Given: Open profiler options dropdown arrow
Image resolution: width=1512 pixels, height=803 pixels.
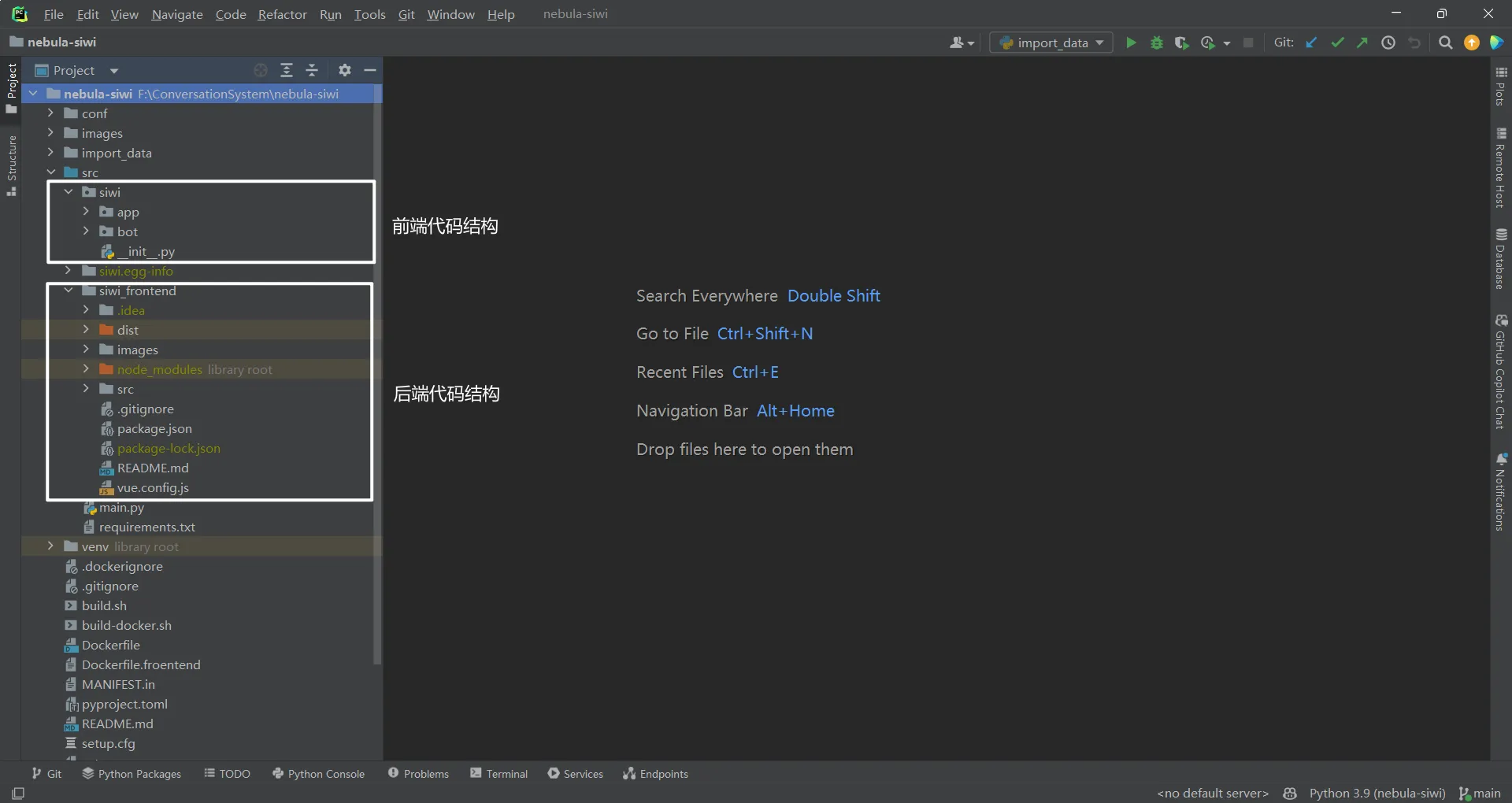Looking at the screenshot, I should [x=1226, y=43].
